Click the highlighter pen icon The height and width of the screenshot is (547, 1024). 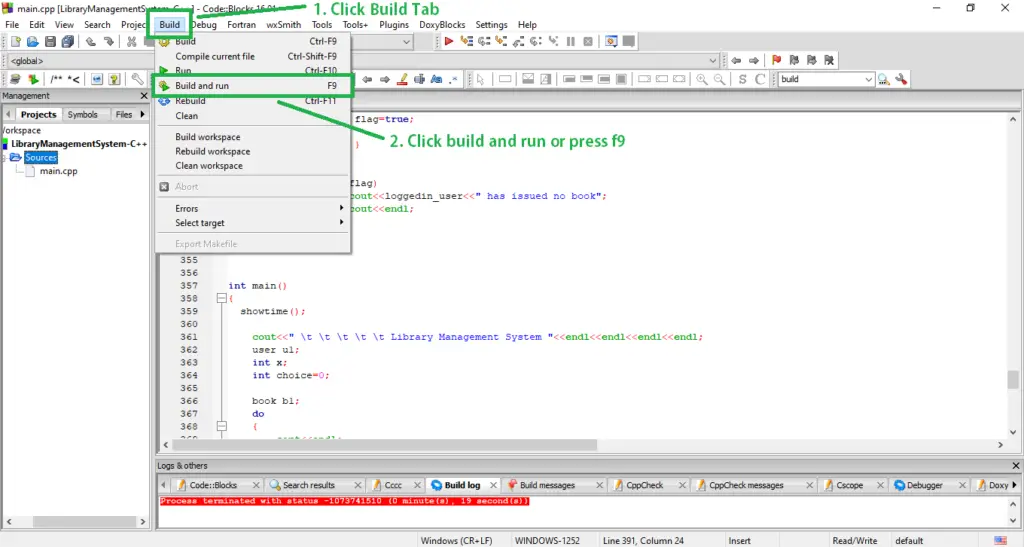402,79
